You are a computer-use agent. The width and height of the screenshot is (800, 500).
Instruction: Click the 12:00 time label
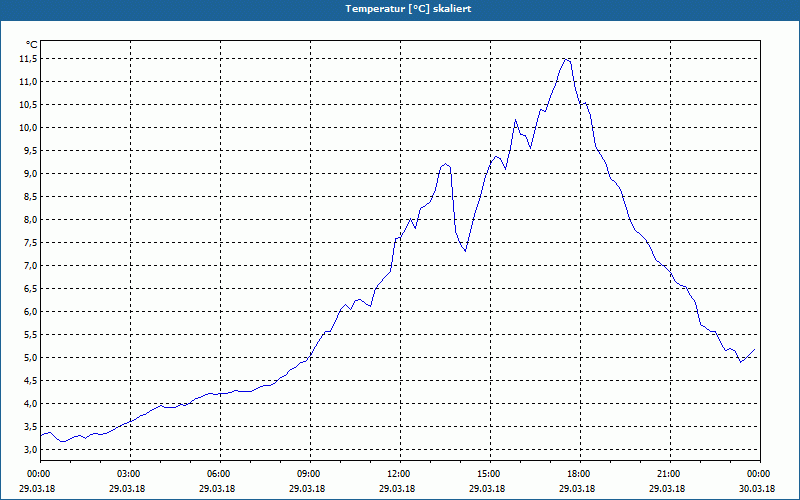tap(401, 474)
